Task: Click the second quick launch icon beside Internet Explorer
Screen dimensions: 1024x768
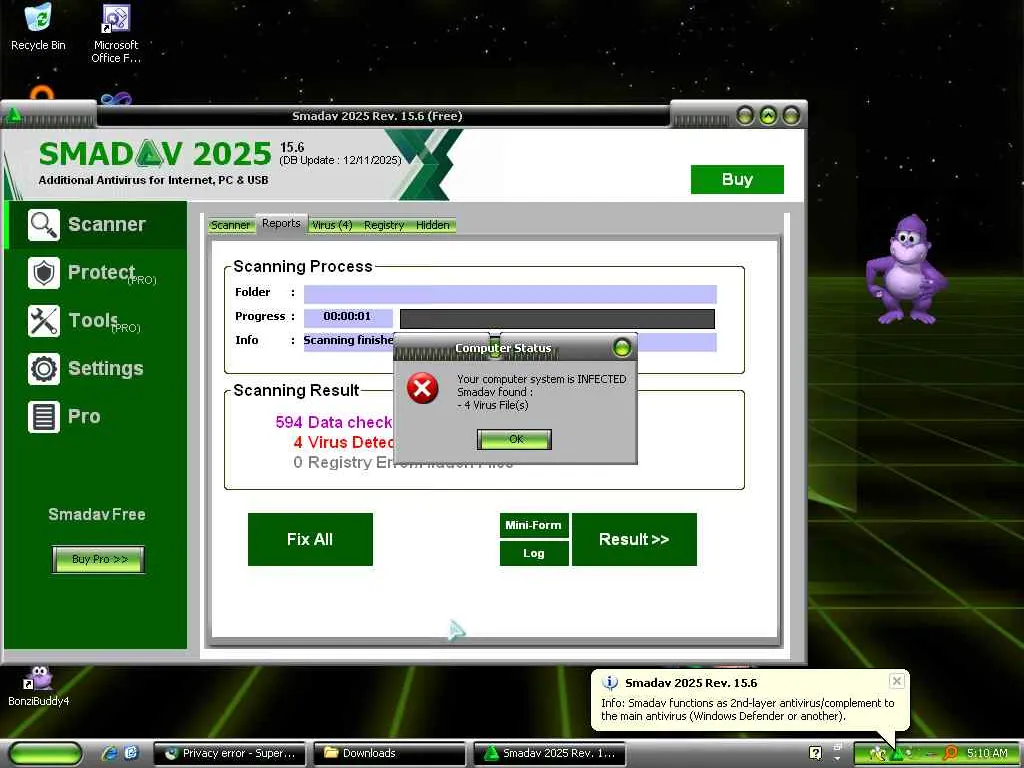Action: (x=131, y=753)
